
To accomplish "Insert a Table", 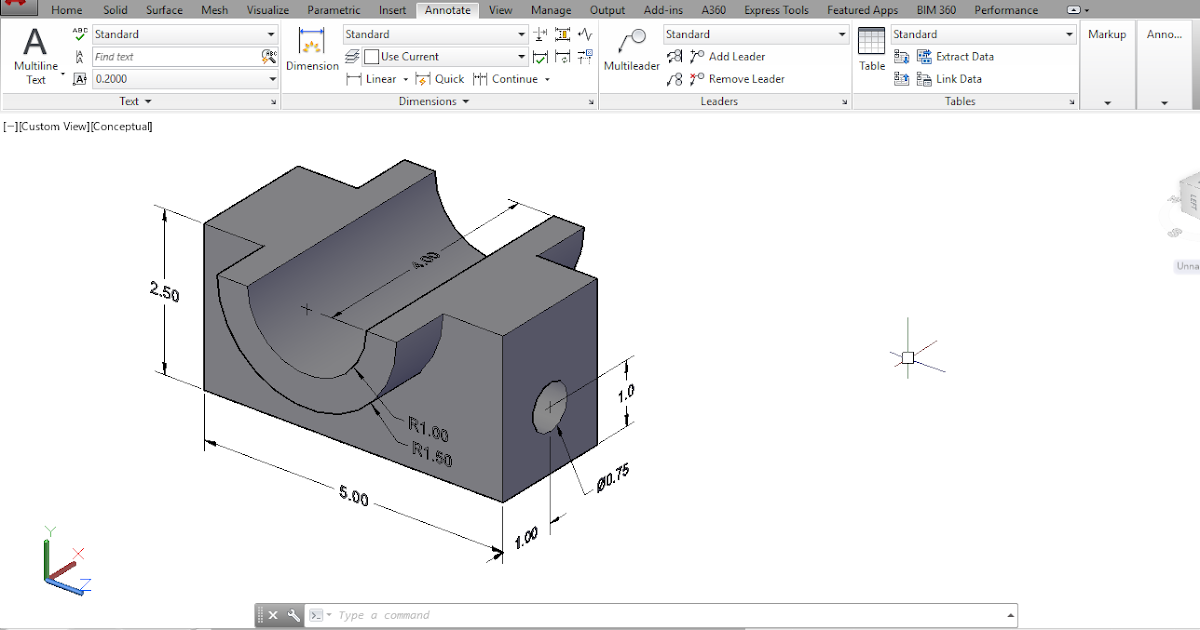I will (x=871, y=50).
